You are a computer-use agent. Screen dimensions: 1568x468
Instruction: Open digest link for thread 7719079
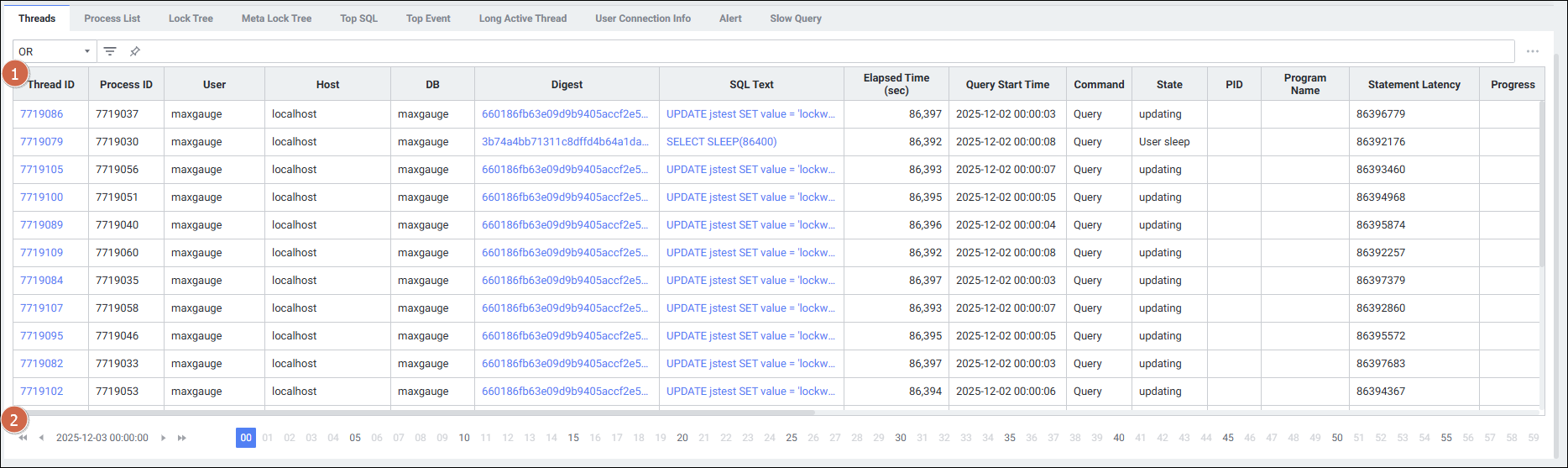pos(564,142)
